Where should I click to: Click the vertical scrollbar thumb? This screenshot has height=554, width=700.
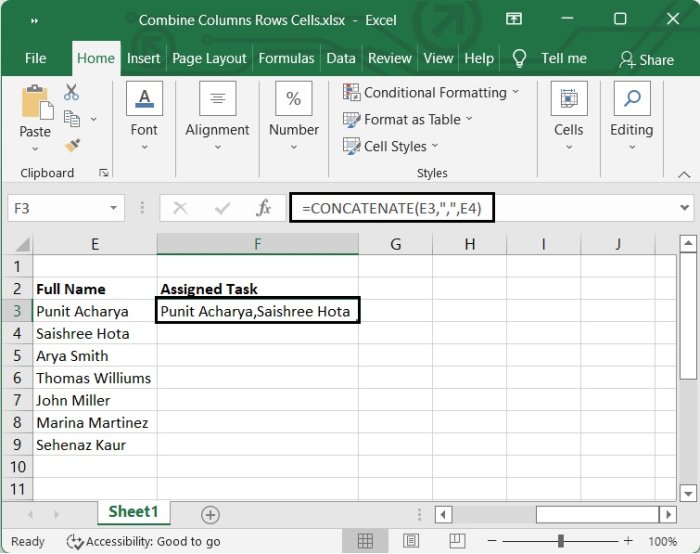688,316
